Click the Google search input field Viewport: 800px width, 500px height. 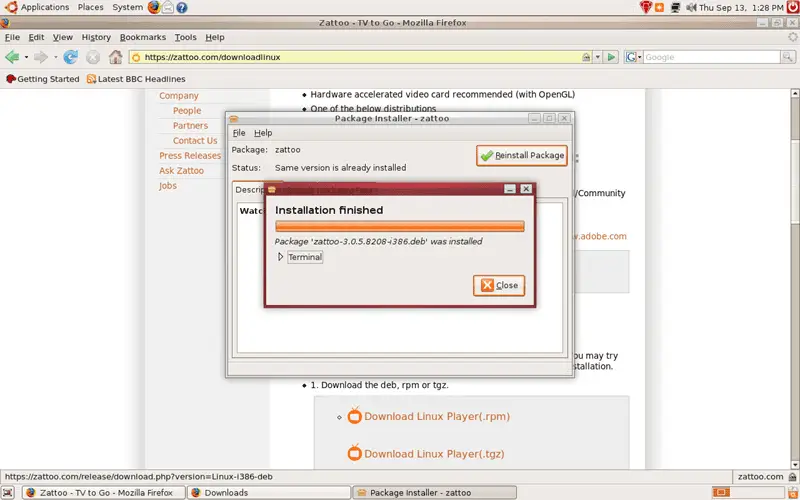(x=711, y=57)
